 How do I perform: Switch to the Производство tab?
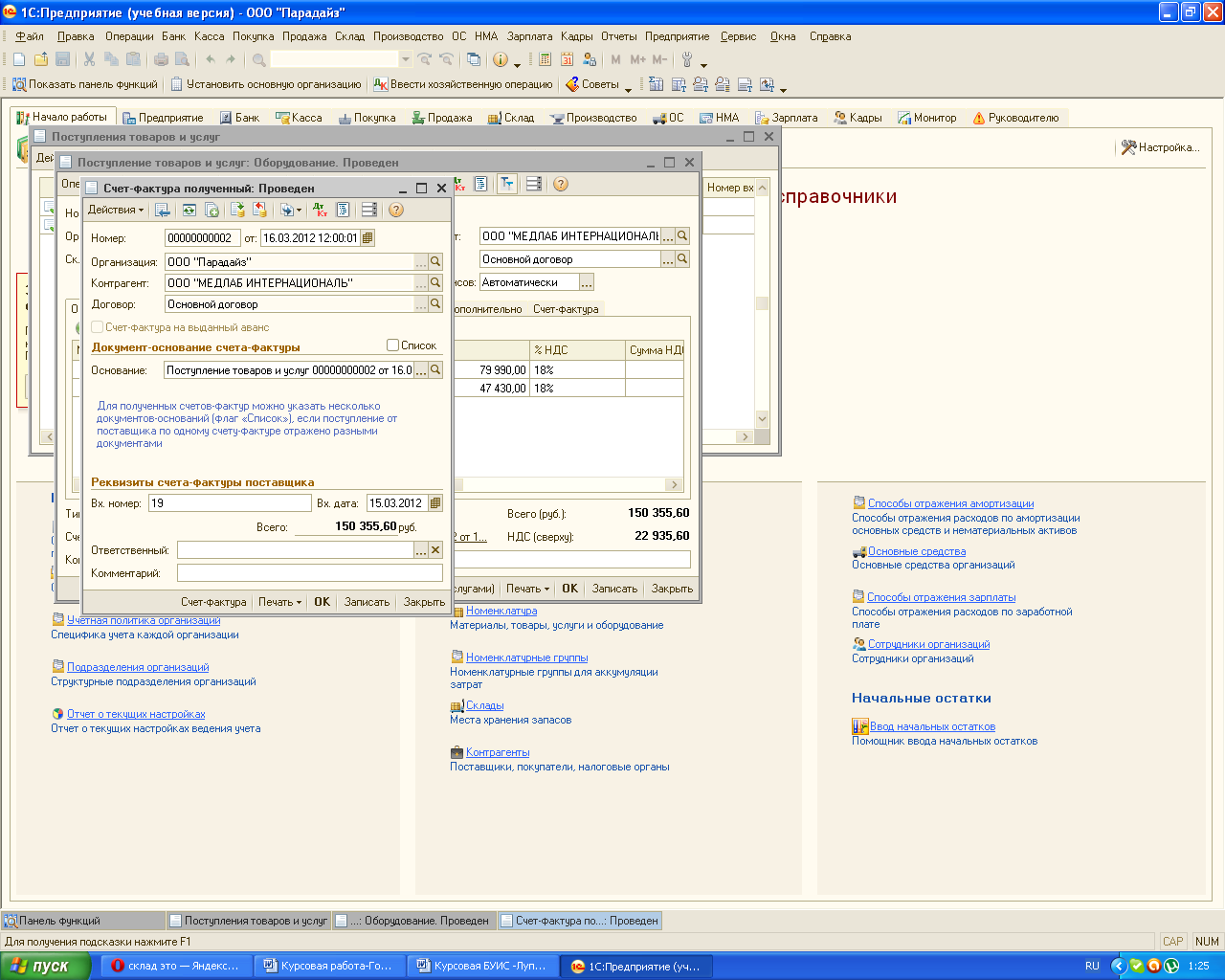pyautogui.click(x=593, y=118)
